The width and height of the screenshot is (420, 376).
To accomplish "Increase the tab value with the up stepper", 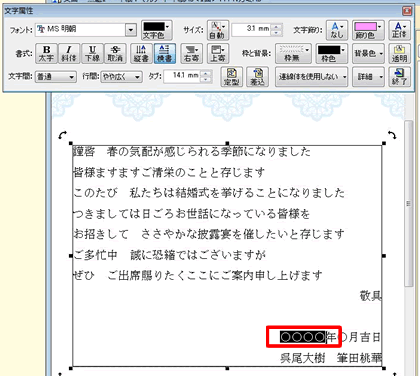I will click(206, 73).
